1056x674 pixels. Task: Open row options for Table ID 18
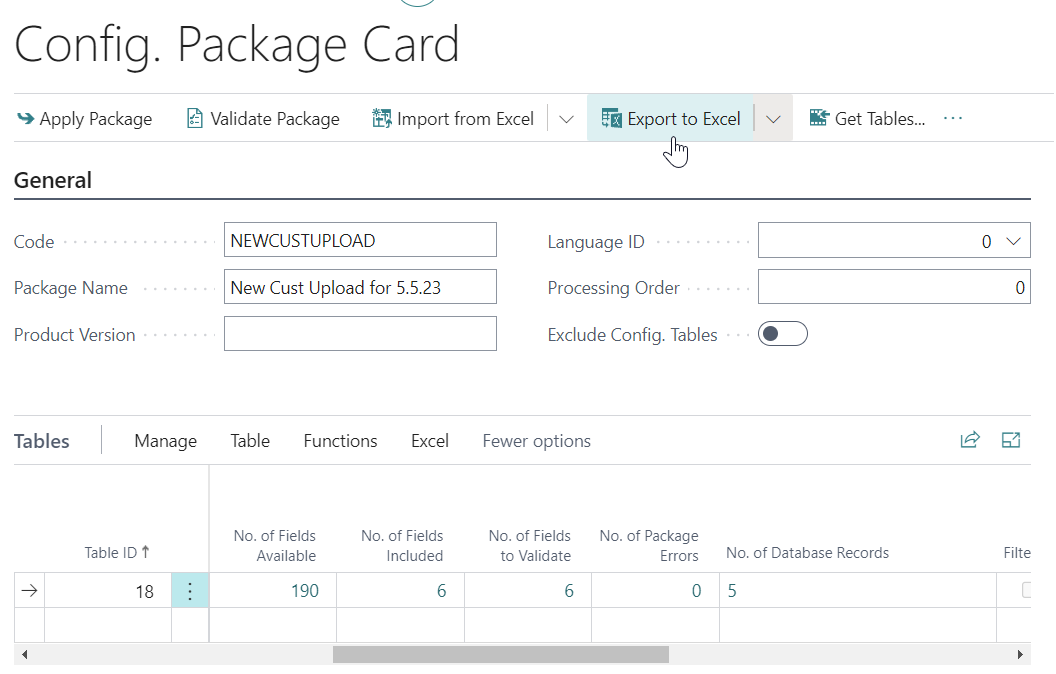tap(190, 591)
